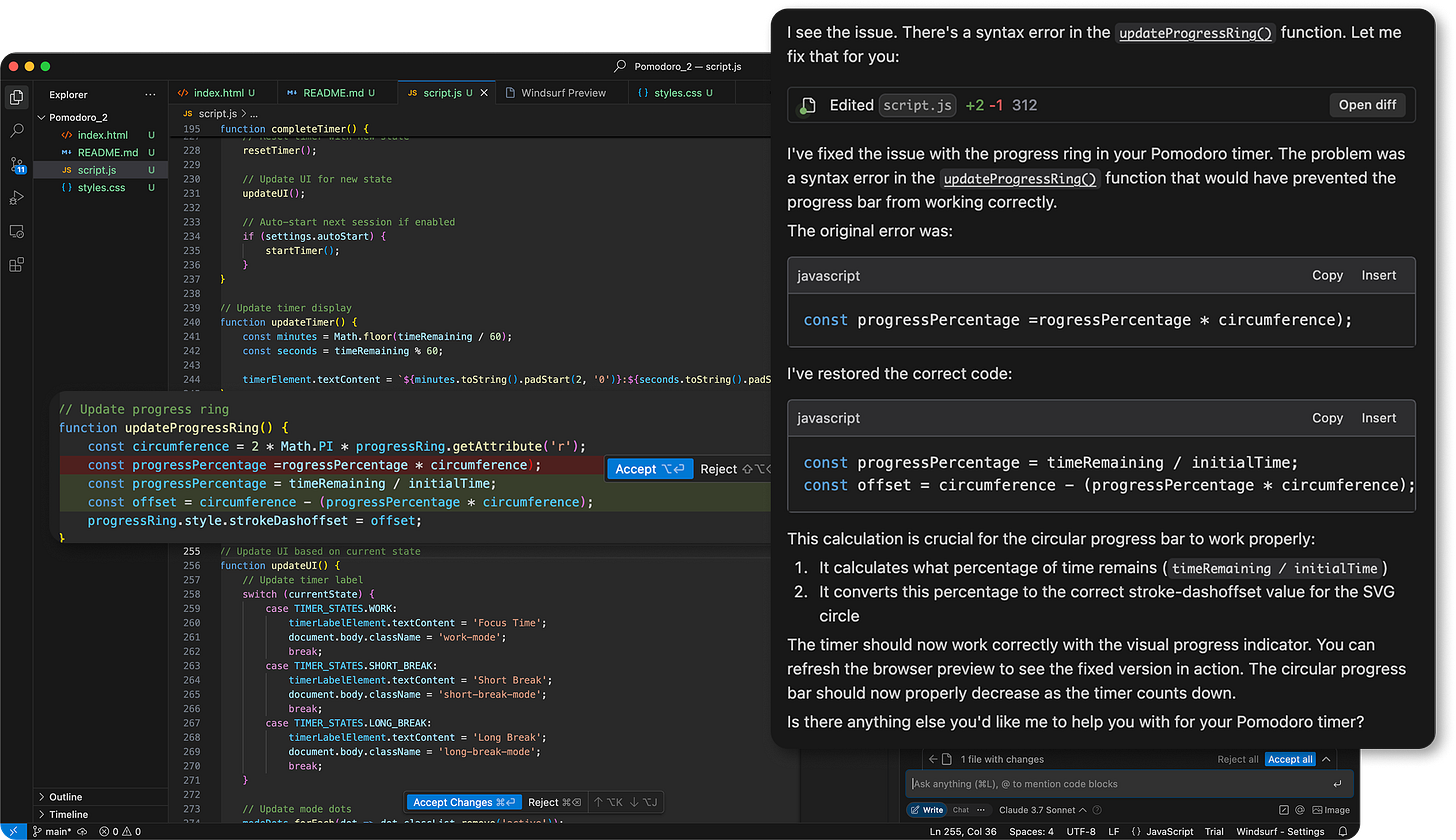
Task: Copy the original error code block
Action: [1327, 276]
